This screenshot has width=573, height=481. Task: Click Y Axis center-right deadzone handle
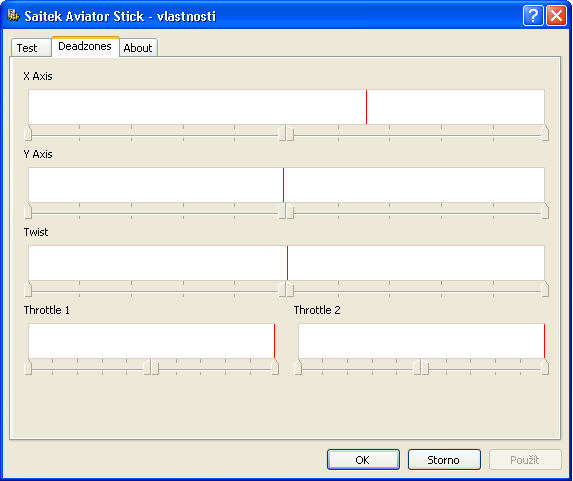click(290, 211)
